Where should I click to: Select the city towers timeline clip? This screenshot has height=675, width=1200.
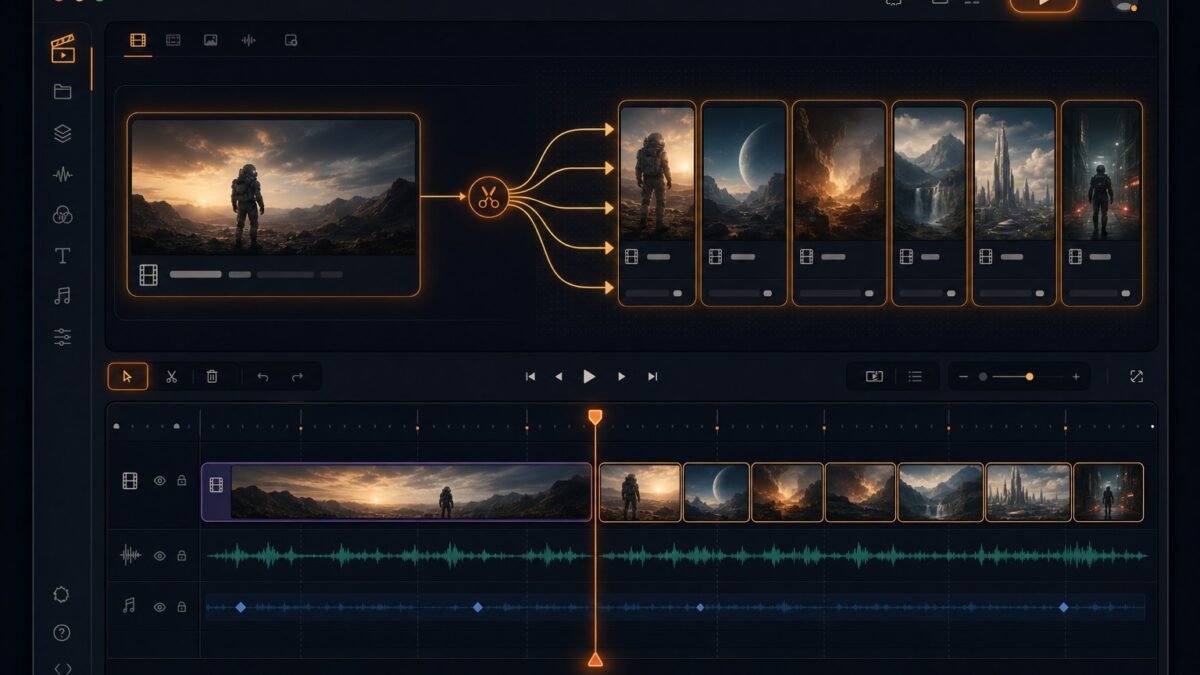pyautogui.click(x=1028, y=492)
